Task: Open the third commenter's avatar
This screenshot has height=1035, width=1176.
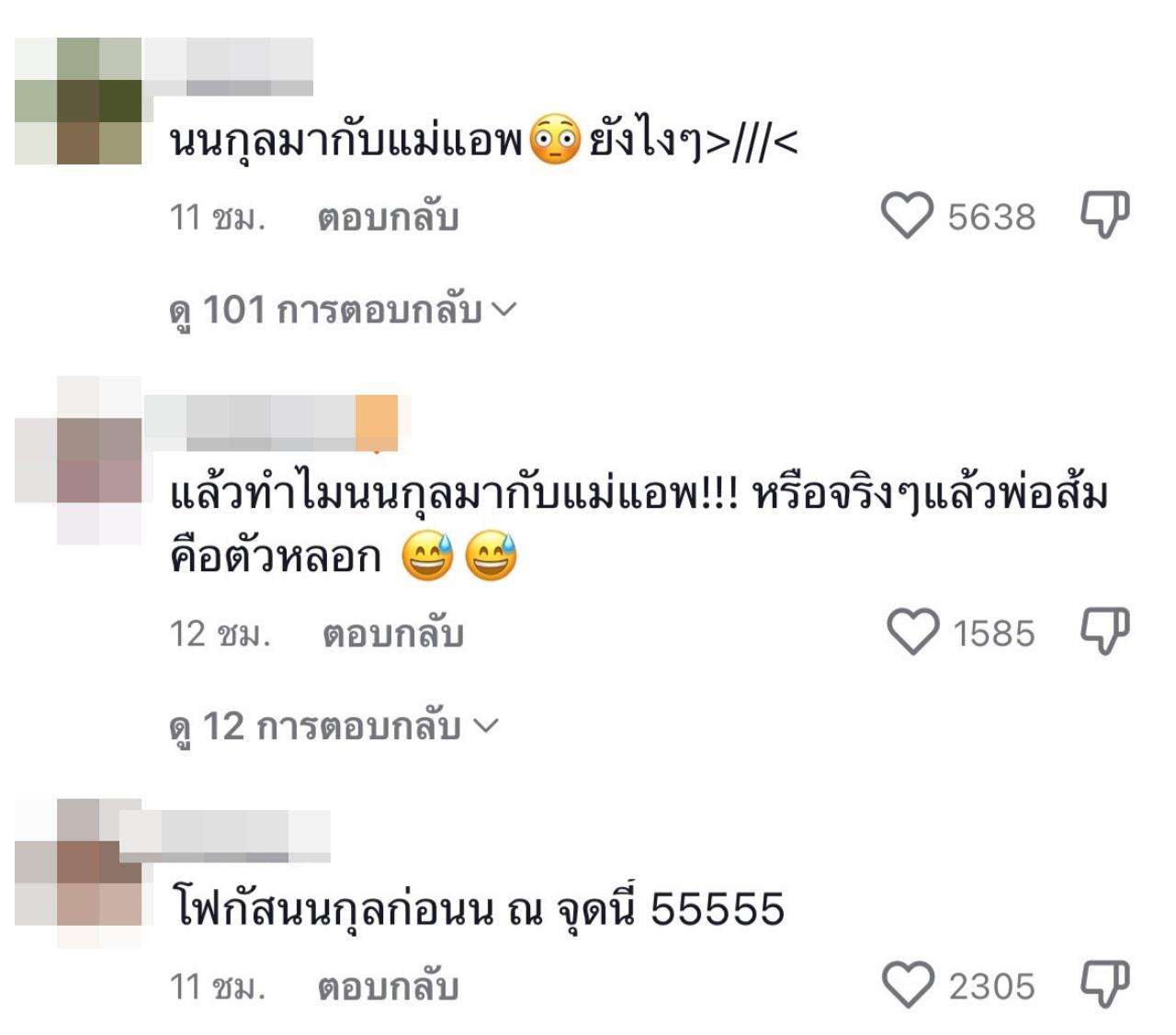Action: click(x=79, y=872)
